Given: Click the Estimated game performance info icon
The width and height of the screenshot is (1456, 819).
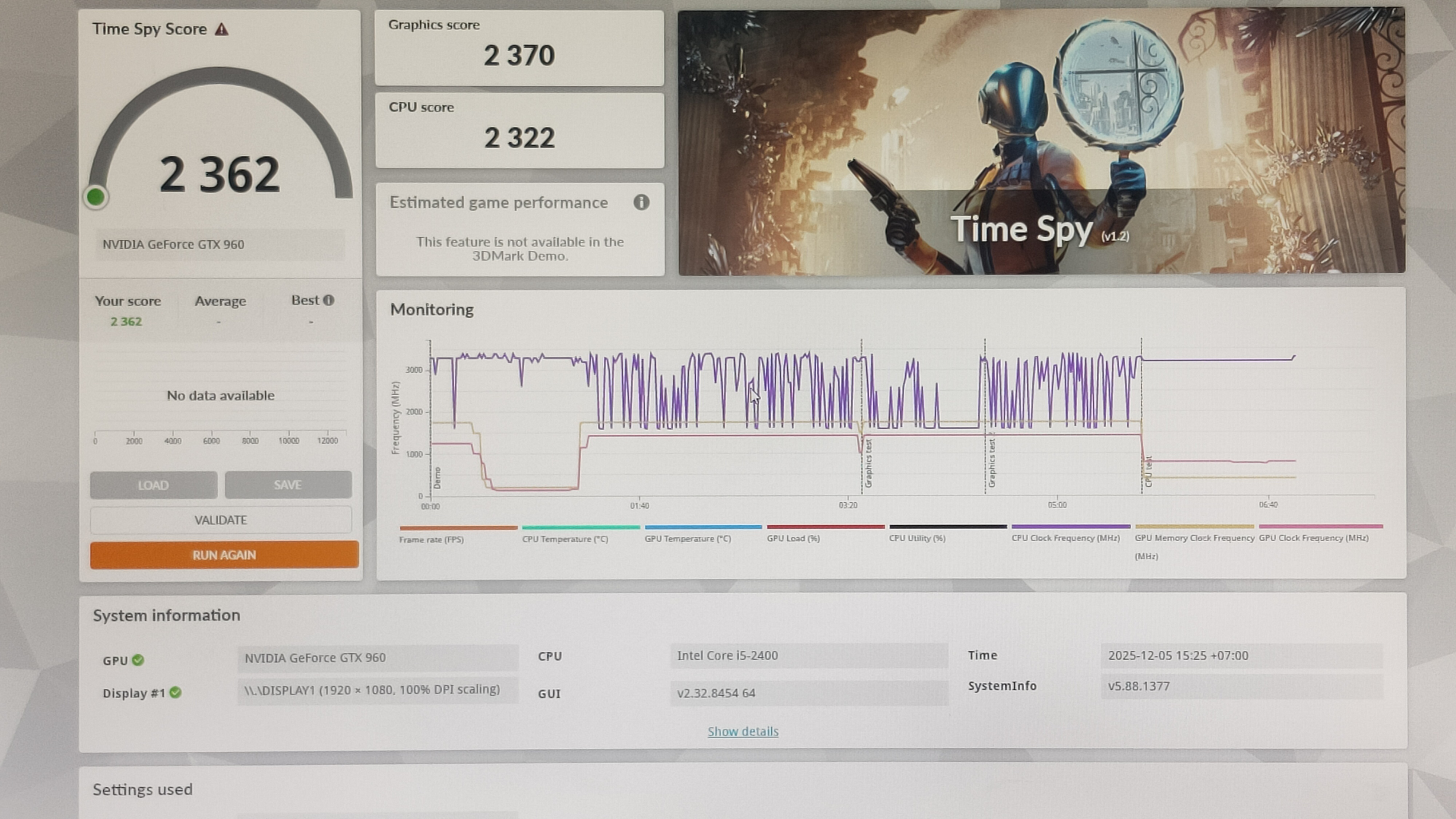Looking at the screenshot, I should 641,202.
